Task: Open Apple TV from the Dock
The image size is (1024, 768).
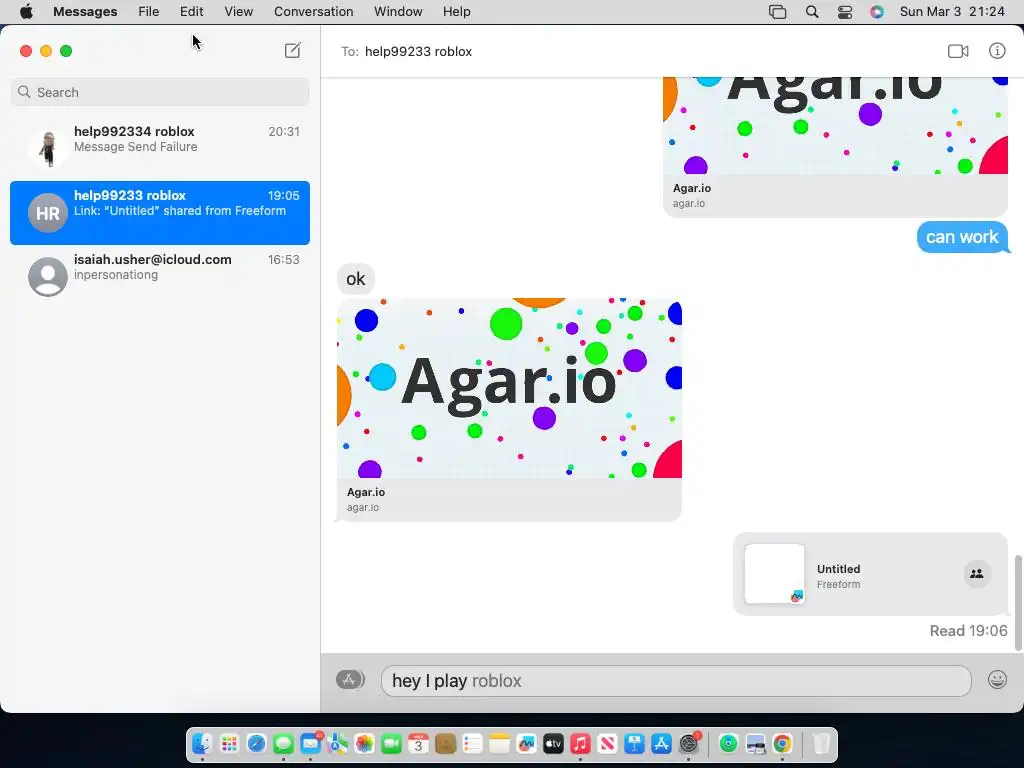Action: [x=553, y=744]
